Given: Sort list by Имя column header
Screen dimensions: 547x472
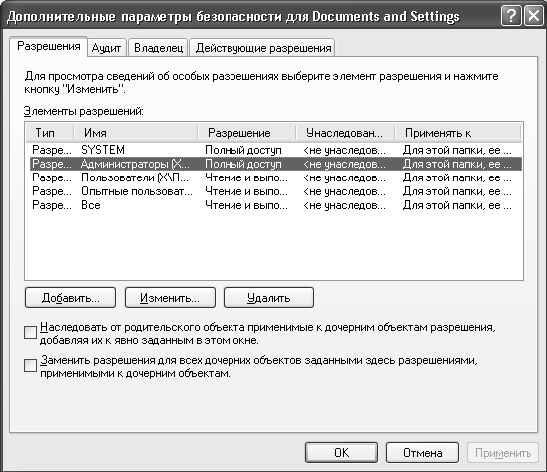Looking at the screenshot, I should click(136, 133).
